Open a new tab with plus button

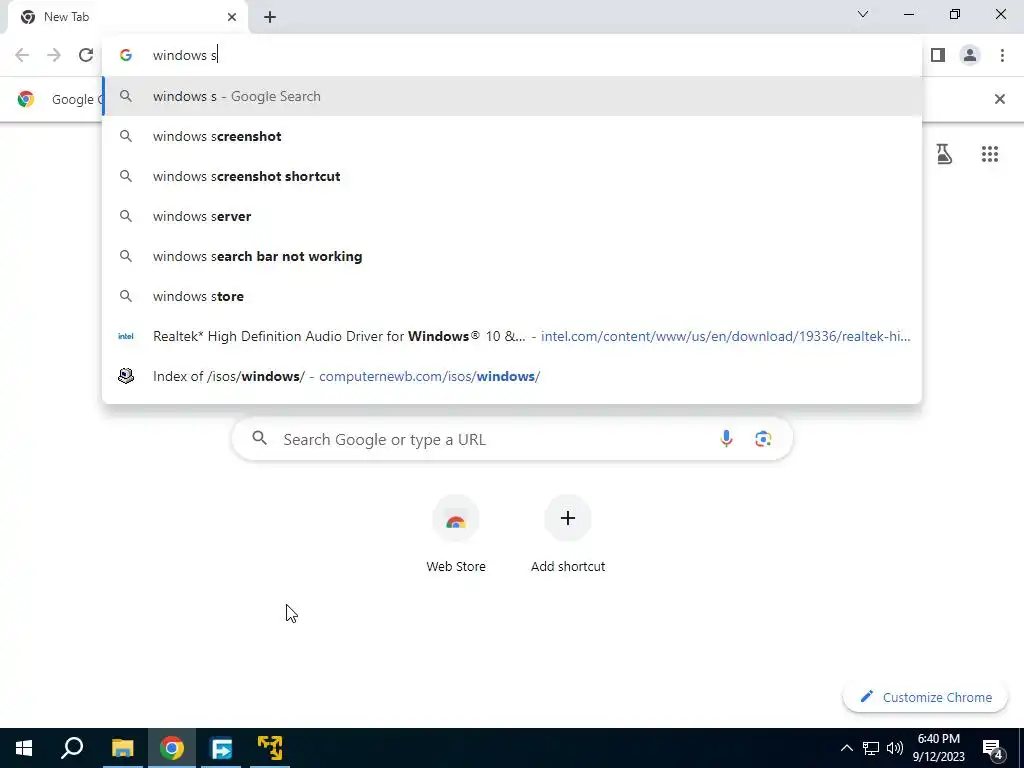pyautogui.click(x=270, y=18)
